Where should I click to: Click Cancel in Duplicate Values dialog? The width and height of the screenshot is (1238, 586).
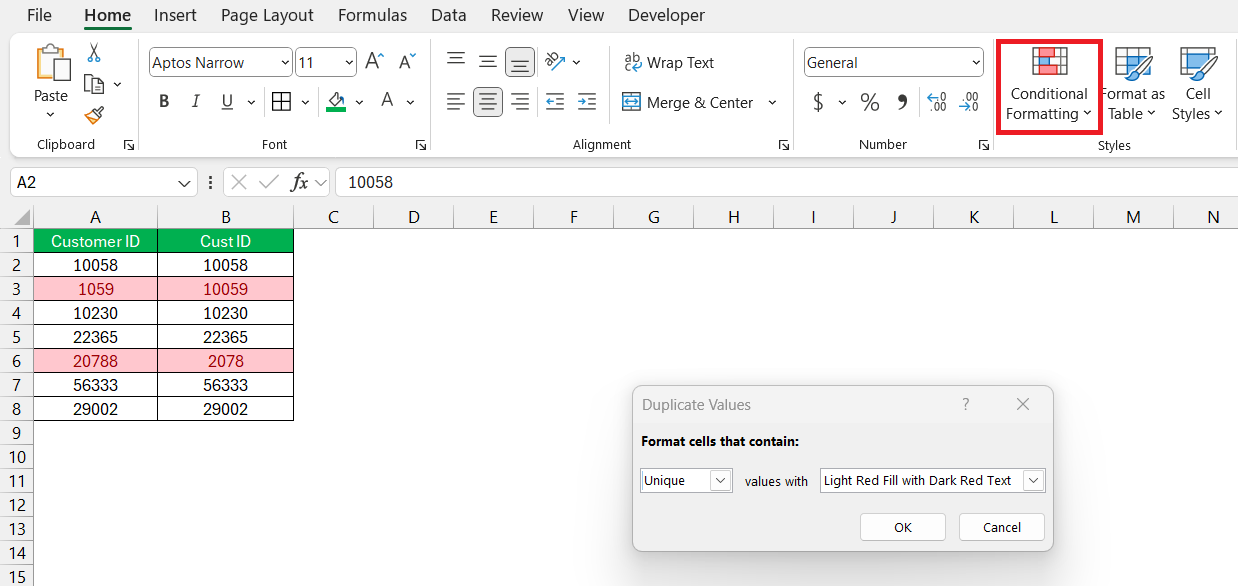(x=1002, y=527)
